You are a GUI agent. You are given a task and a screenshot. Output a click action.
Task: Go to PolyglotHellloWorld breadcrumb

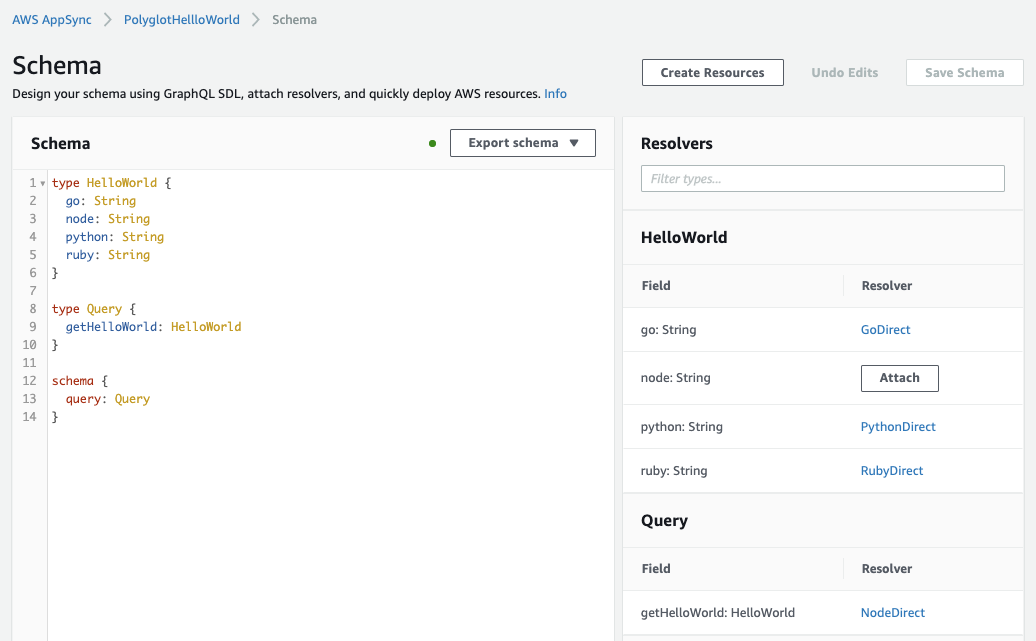click(x=182, y=20)
